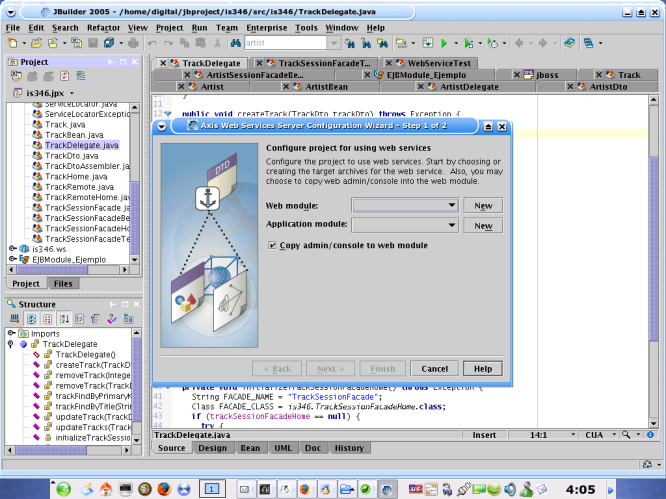666x499 pixels.
Task: Select TrackDto.java in the project tree
Action: (x=71, y=156)
